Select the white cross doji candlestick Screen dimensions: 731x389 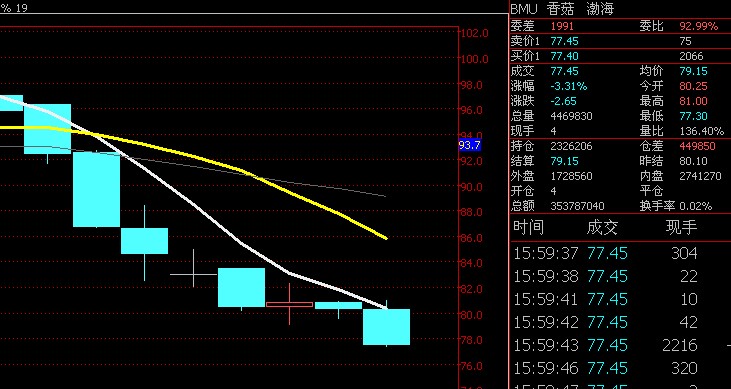pyautogui.click(x=193, y=274)
